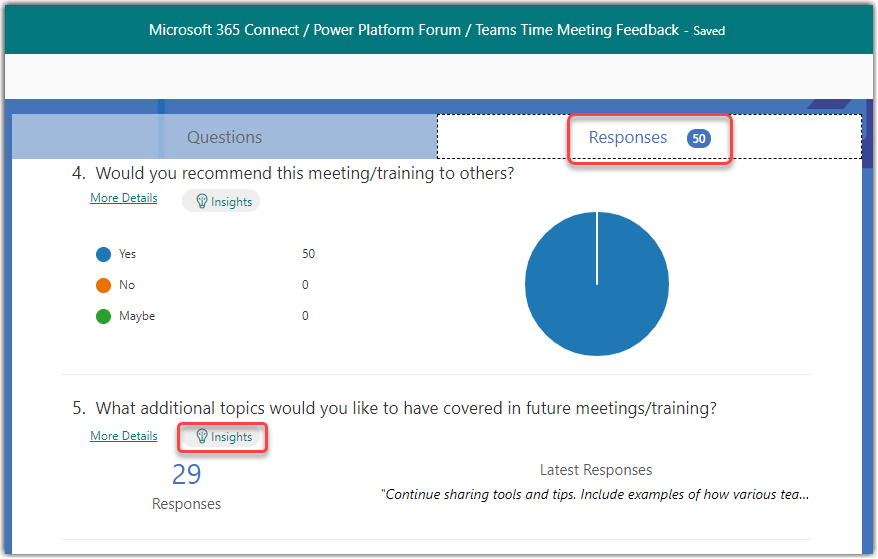Click the blue pie chart
Image resolution: width=878 pixels, height=559 pixels.
click(597, 283)
